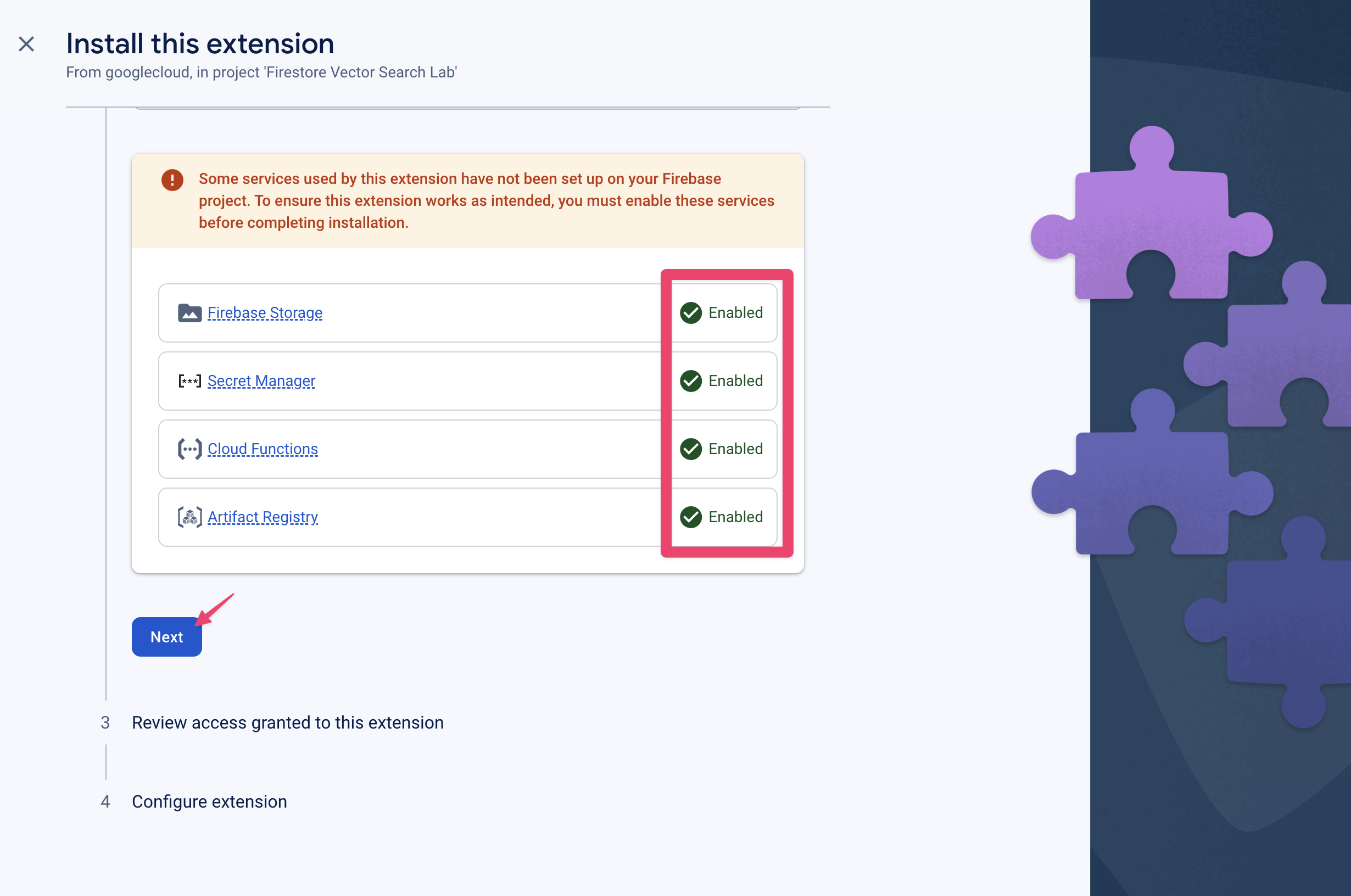1351x896 pixels.
Task: Expand step 3 Review access section
Action: 288,721
